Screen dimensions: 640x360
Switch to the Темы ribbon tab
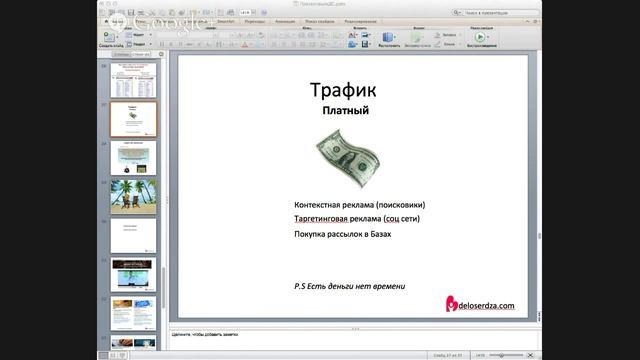pyautogui.click(x=141, y=21)
